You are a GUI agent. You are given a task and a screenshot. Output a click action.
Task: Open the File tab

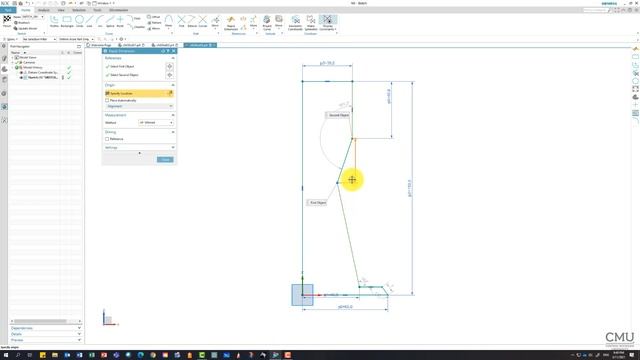point(8,10)
